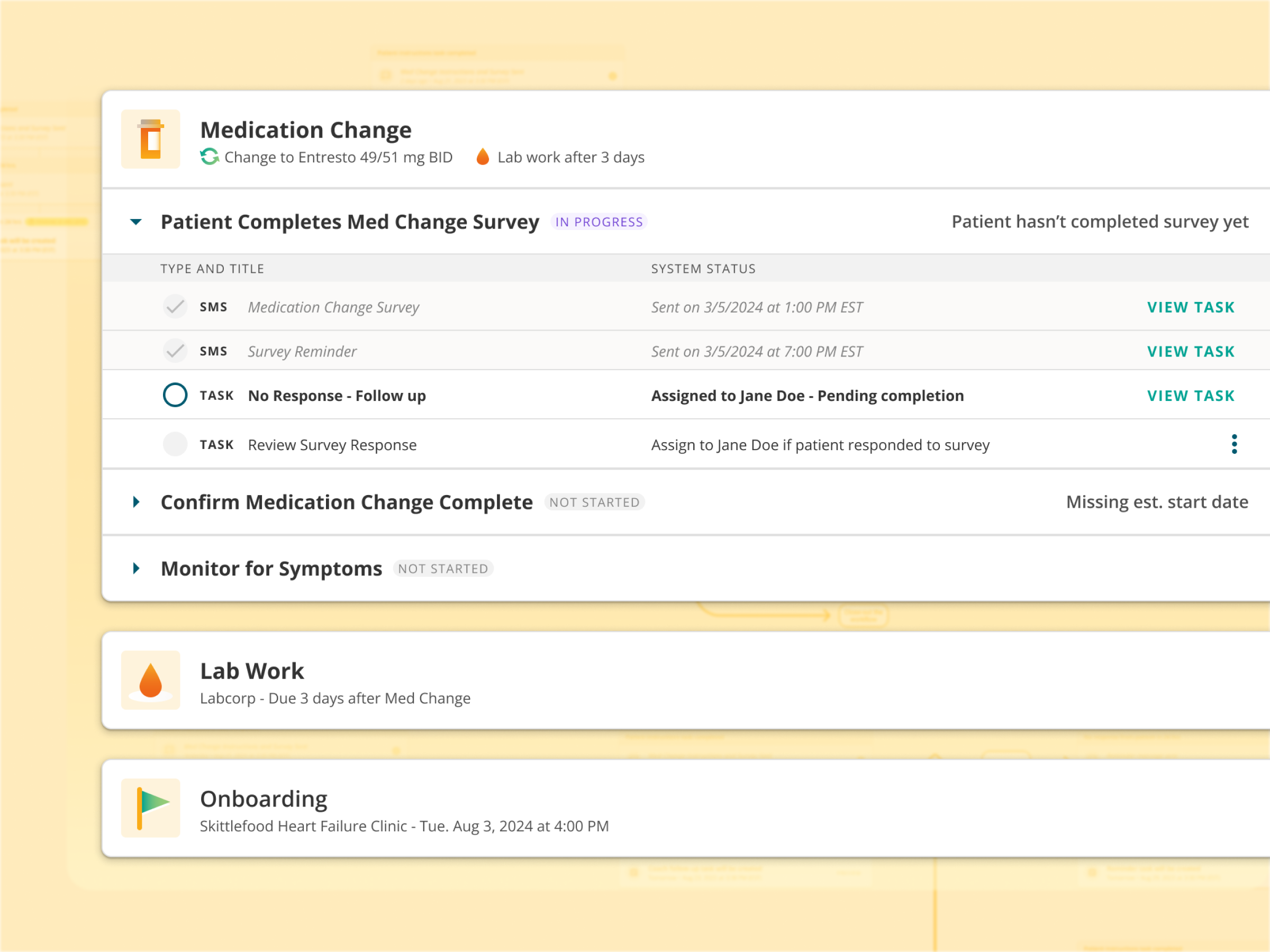
Task: Click NOT STARTED badge for Monitor for Symptoms
Action: pyautogui.click(x=443, y=569)
